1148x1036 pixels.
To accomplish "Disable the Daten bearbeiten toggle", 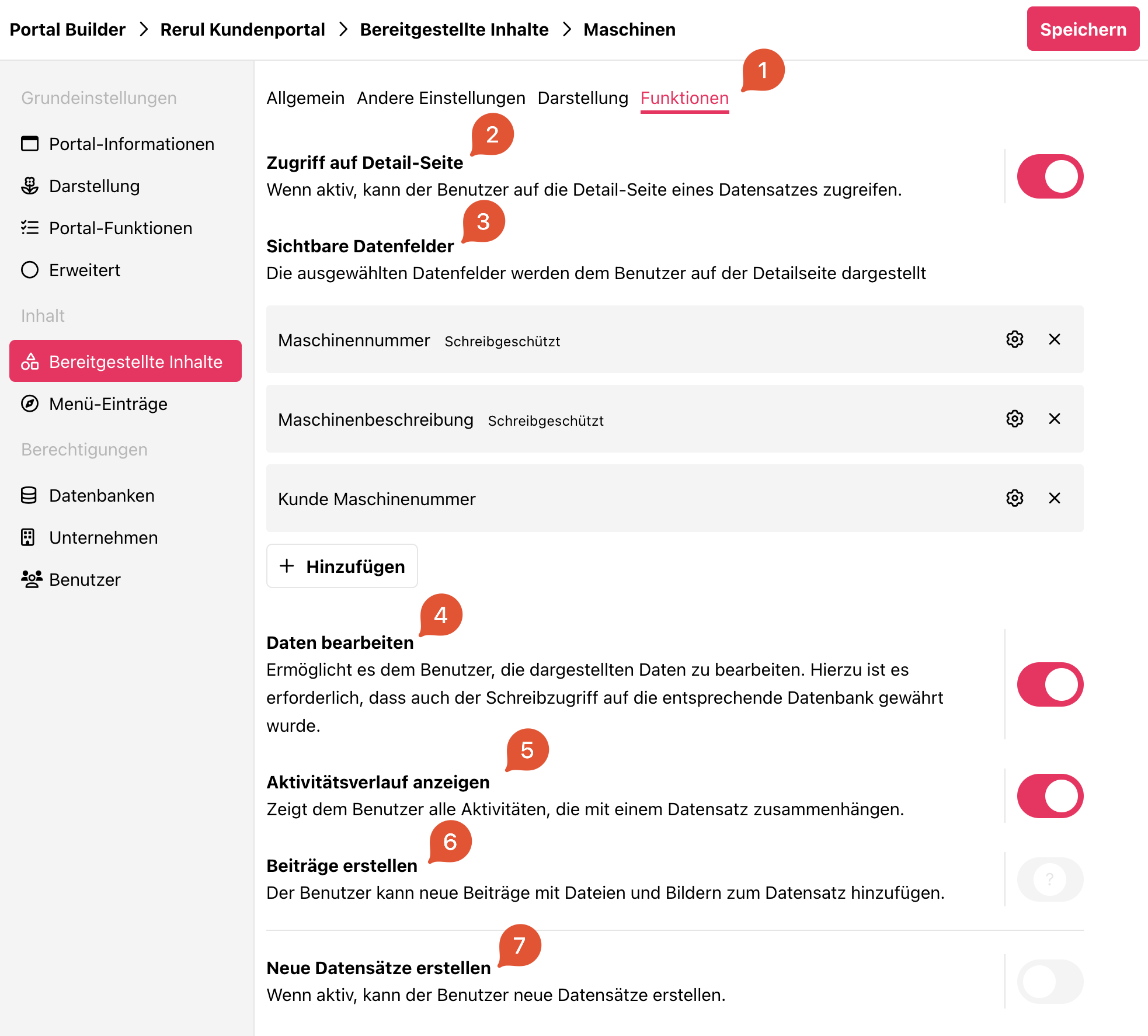I will pyautogui.click(x=1050, y=684).
